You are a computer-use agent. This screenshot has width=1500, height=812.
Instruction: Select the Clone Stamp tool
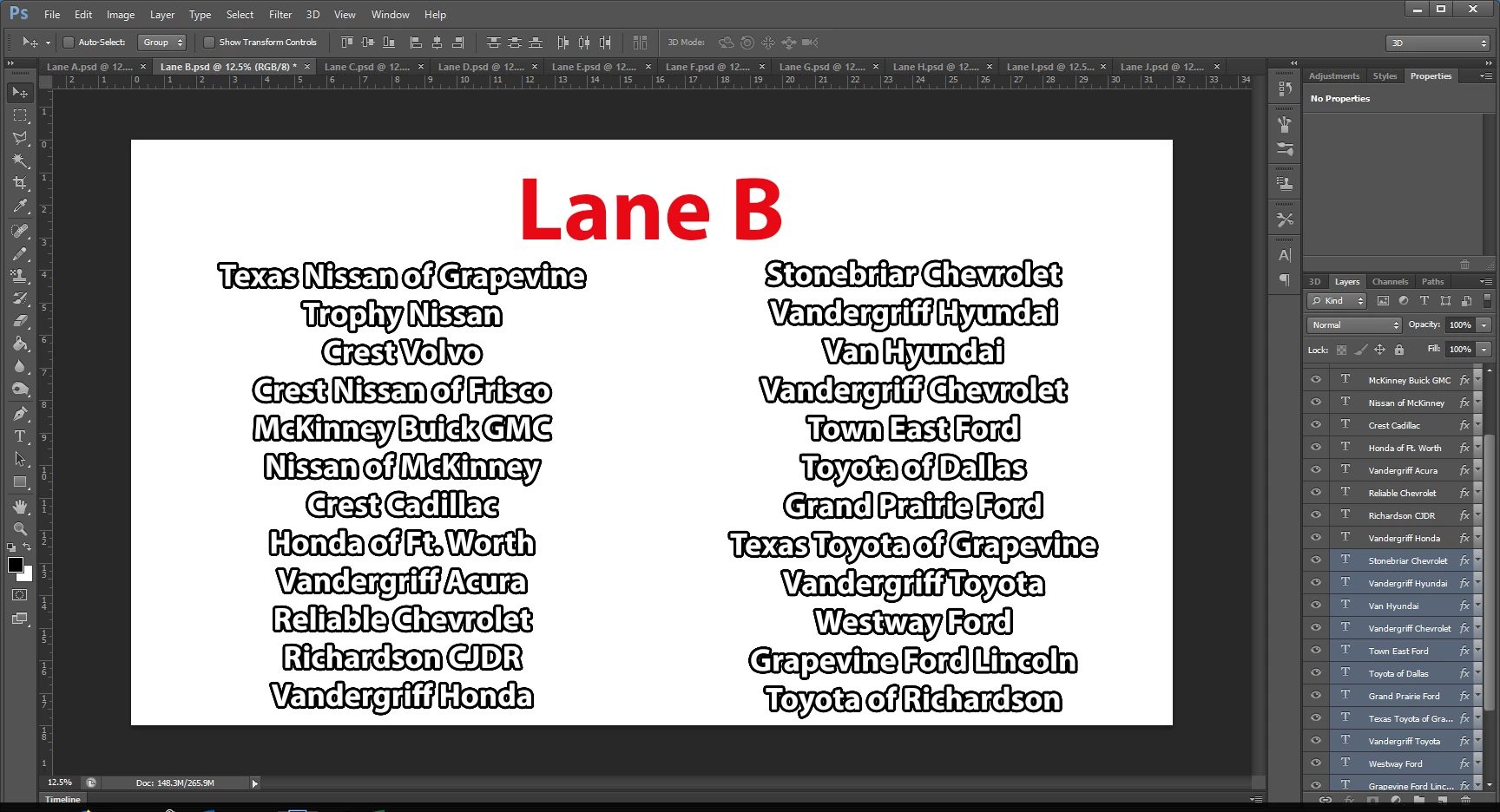(x=20, y=276)
